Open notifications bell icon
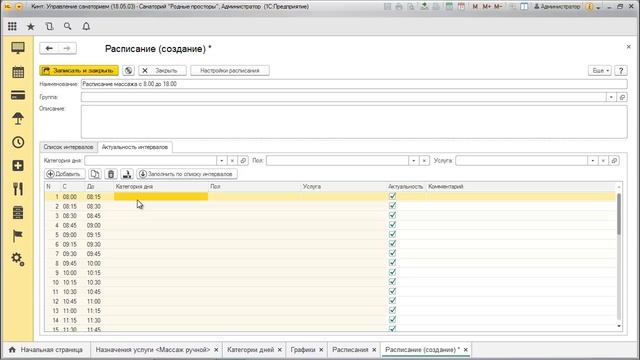Image resolution: width=640 pixels, height=360 pixels. pyautogui.click(x=86, y=26)
